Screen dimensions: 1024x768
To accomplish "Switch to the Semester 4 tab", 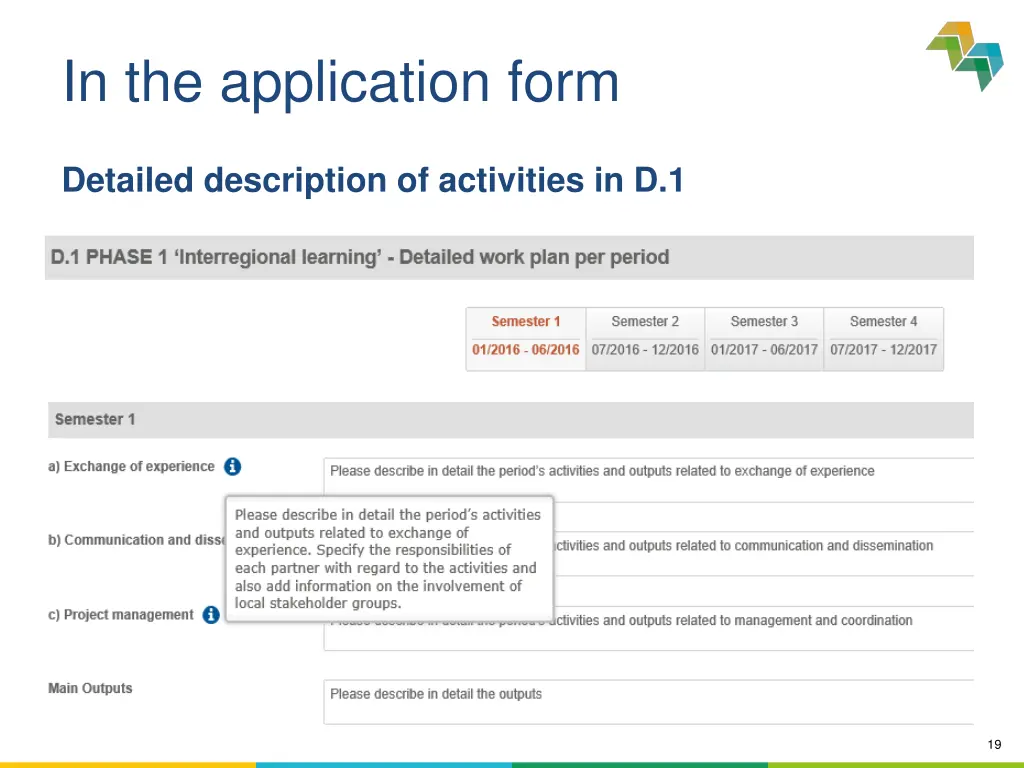I will click(x=884, y=339).
